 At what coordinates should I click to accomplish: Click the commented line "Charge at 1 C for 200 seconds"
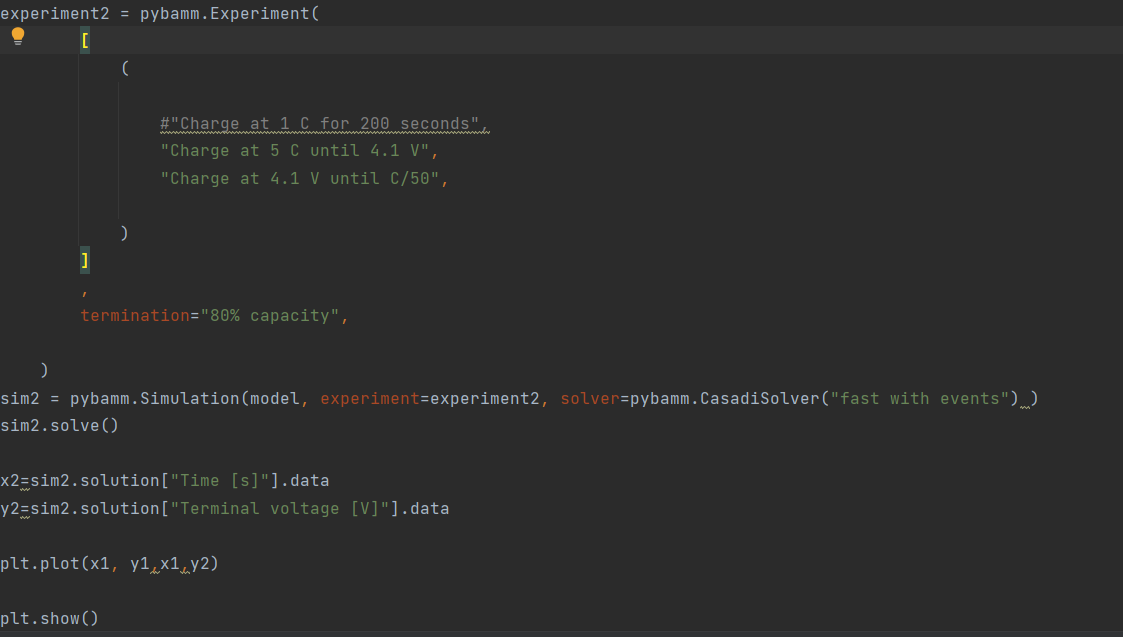point(324,124)
